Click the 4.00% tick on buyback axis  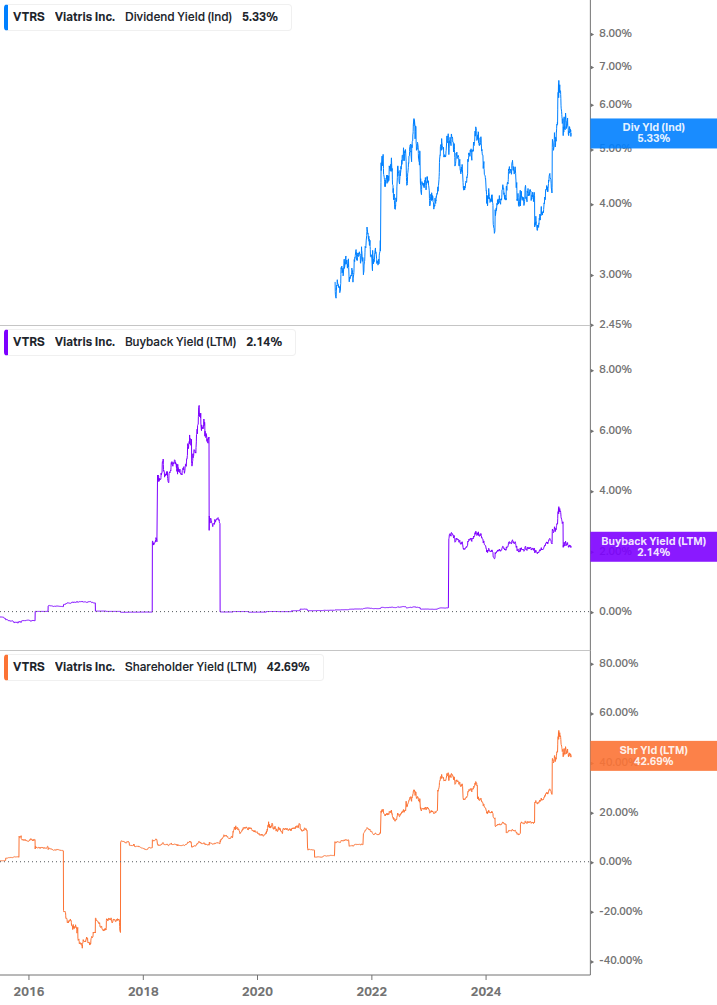tap(615, 490)
